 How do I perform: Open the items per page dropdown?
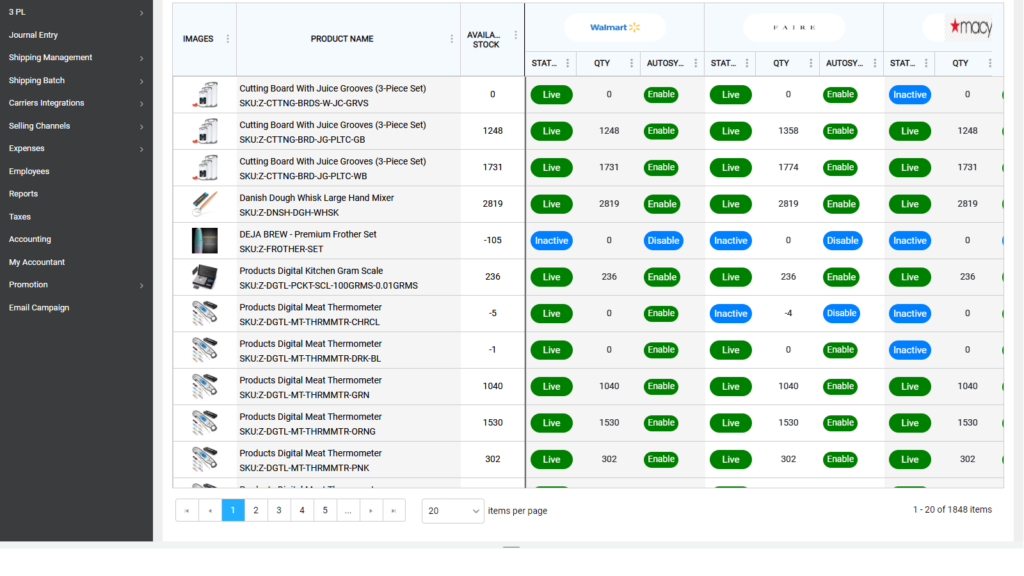(453, 511)
